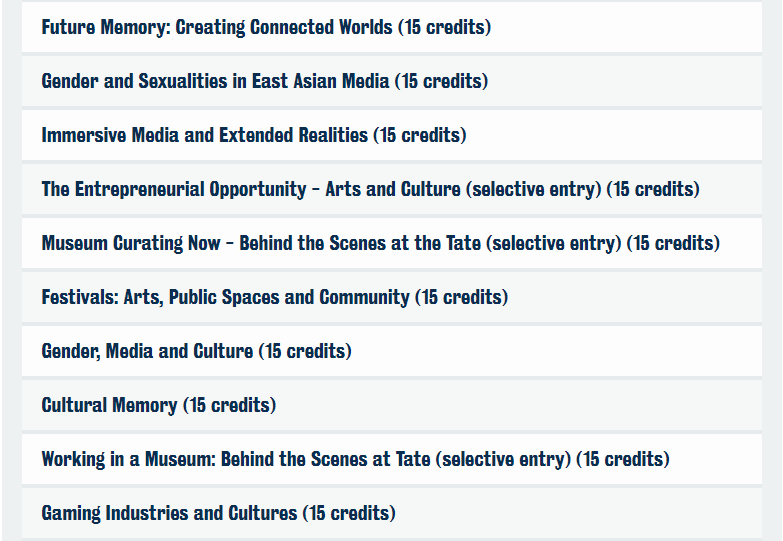Click the Cultural Memory (15 credits) title
783x541 pixels.
[159, 405]
